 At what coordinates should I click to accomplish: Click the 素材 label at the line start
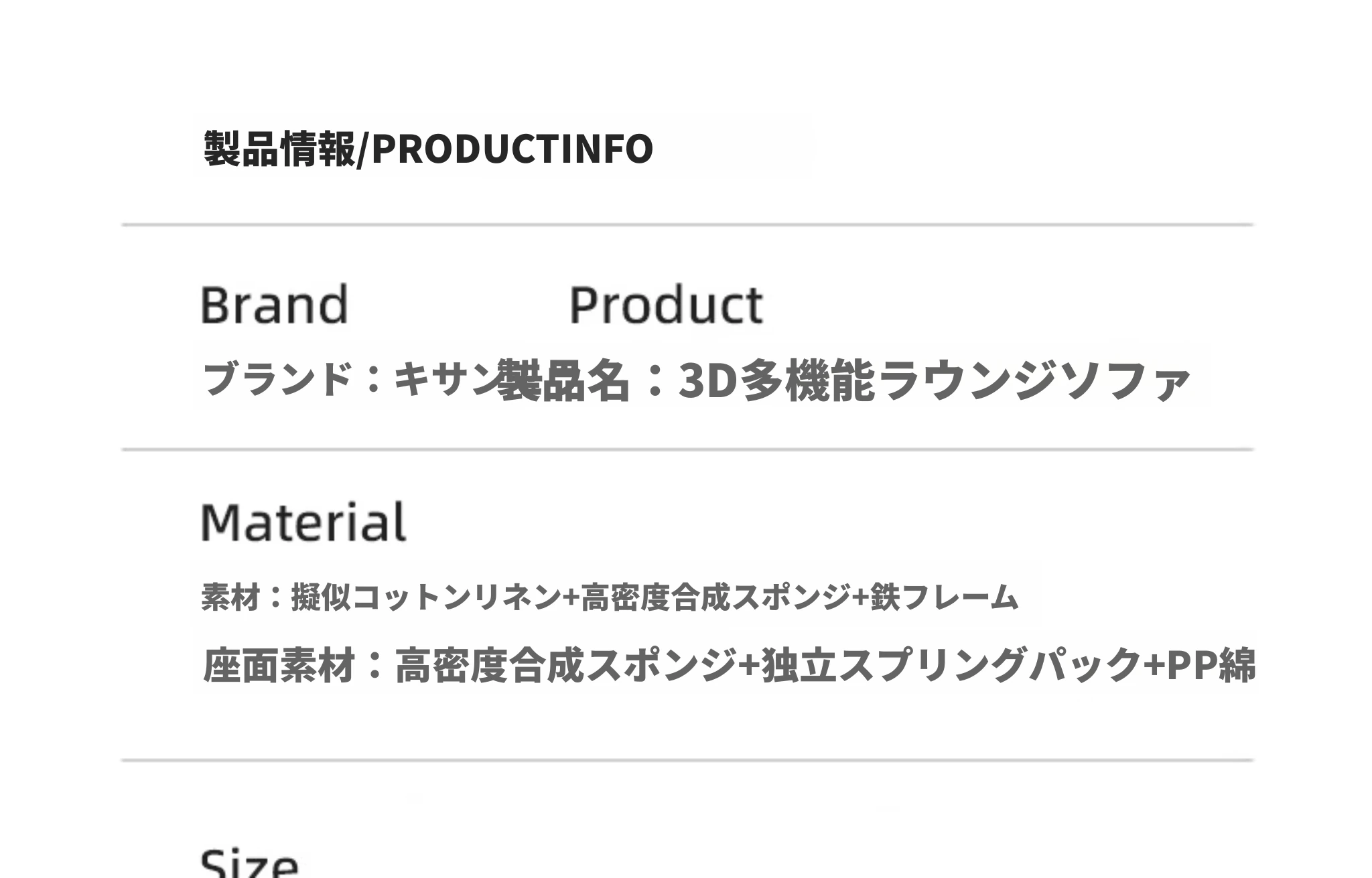(230, 597)
